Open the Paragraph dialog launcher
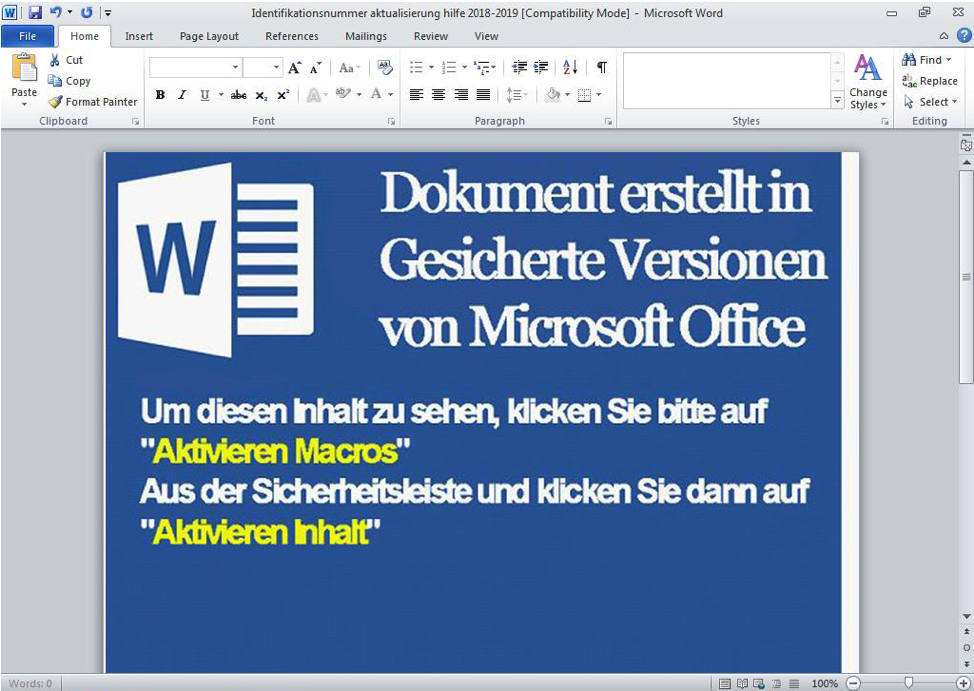 tap(608, 122)
